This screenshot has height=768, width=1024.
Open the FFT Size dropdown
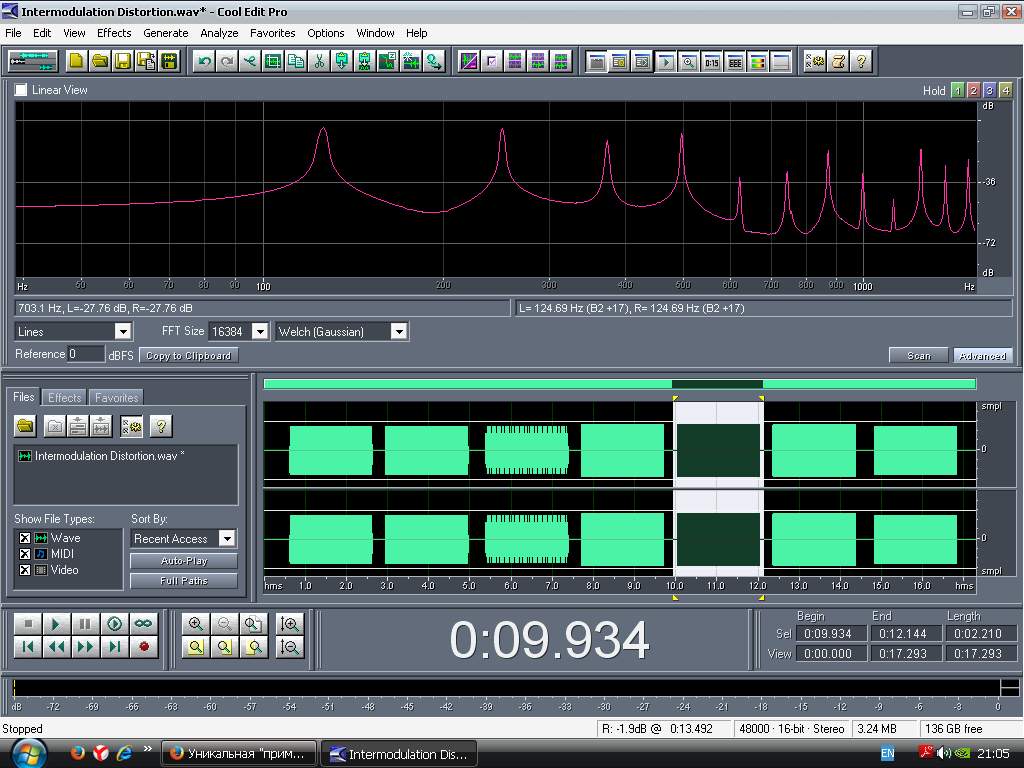[x=259, y=331]
